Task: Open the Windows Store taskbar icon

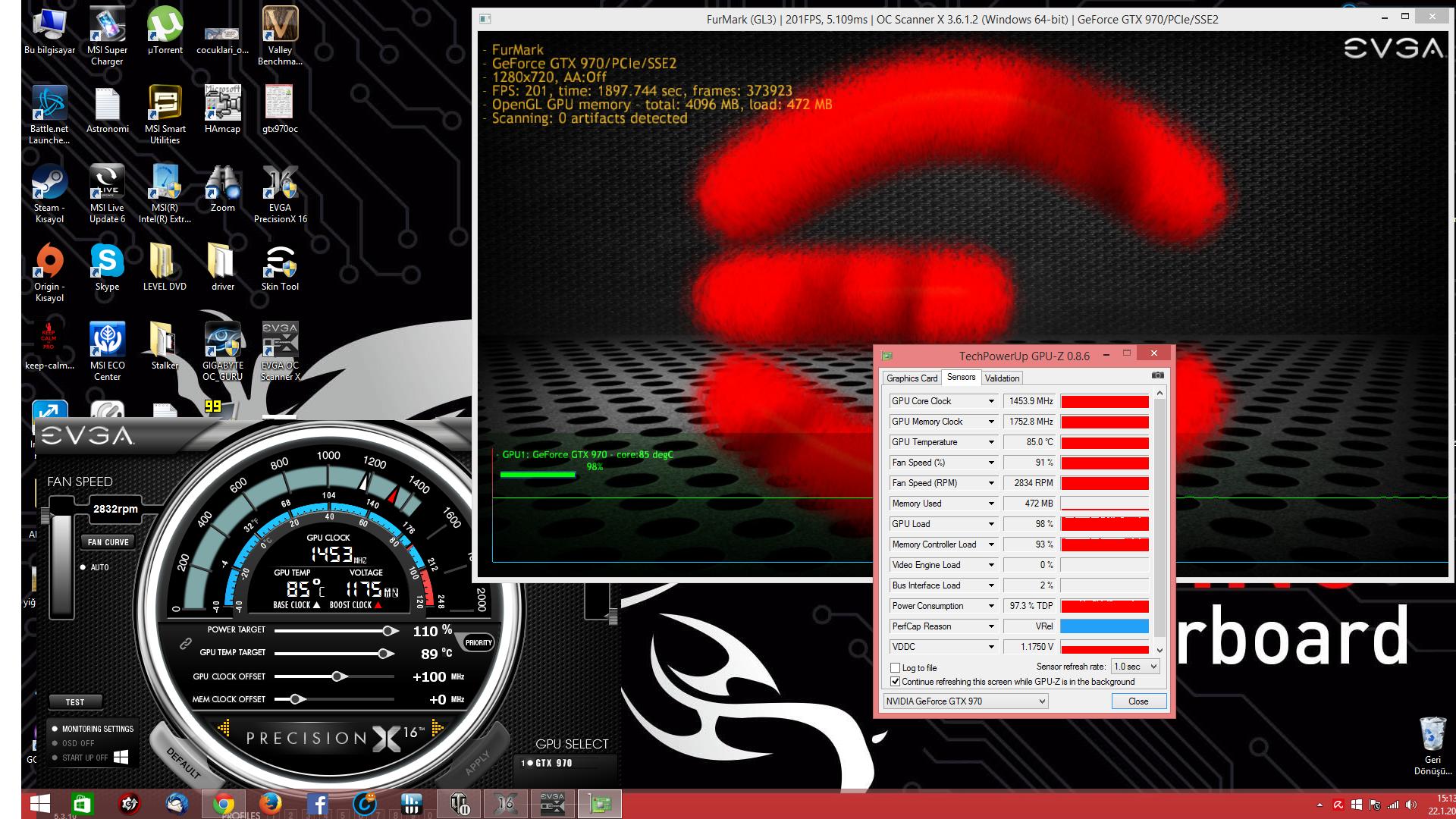Action: pyautogui.click(x=83, y=804)
